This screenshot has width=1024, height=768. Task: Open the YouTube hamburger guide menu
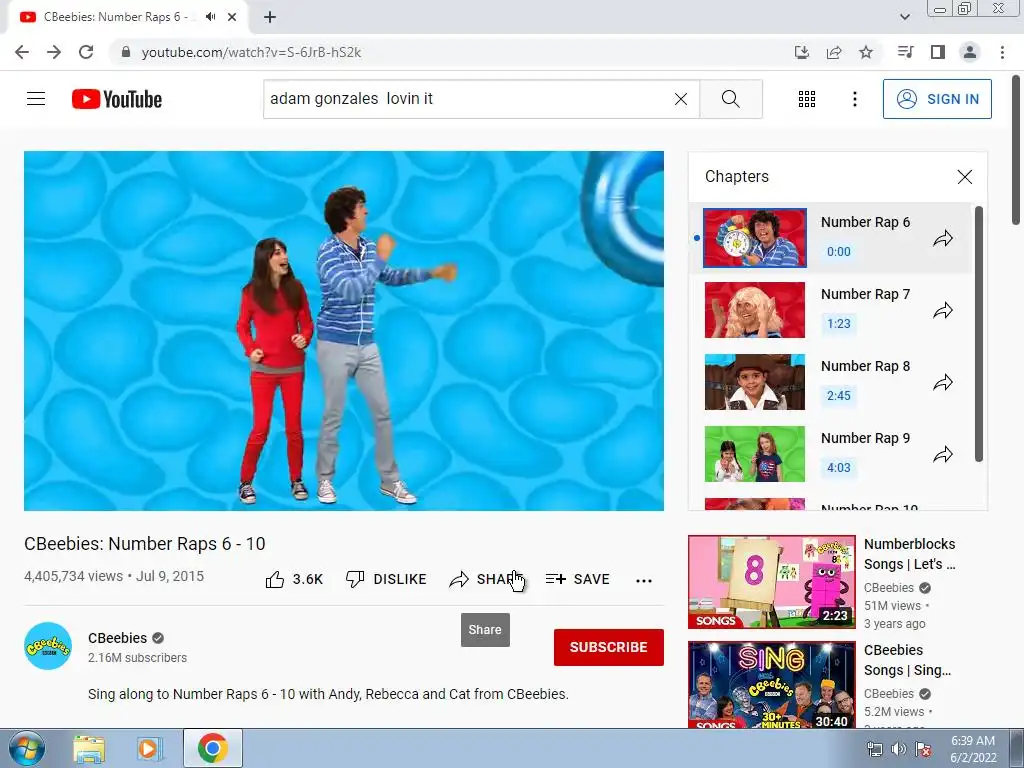[x=36, y=99]
